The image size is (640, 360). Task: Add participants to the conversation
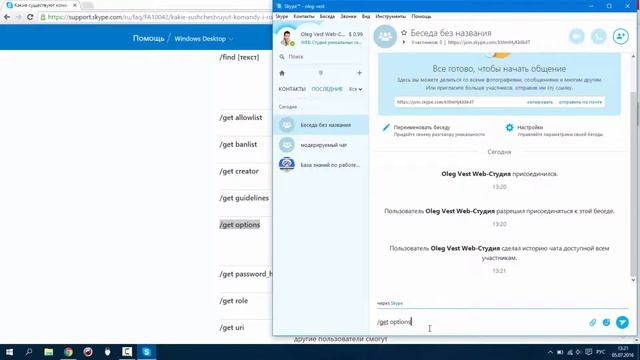620,37
